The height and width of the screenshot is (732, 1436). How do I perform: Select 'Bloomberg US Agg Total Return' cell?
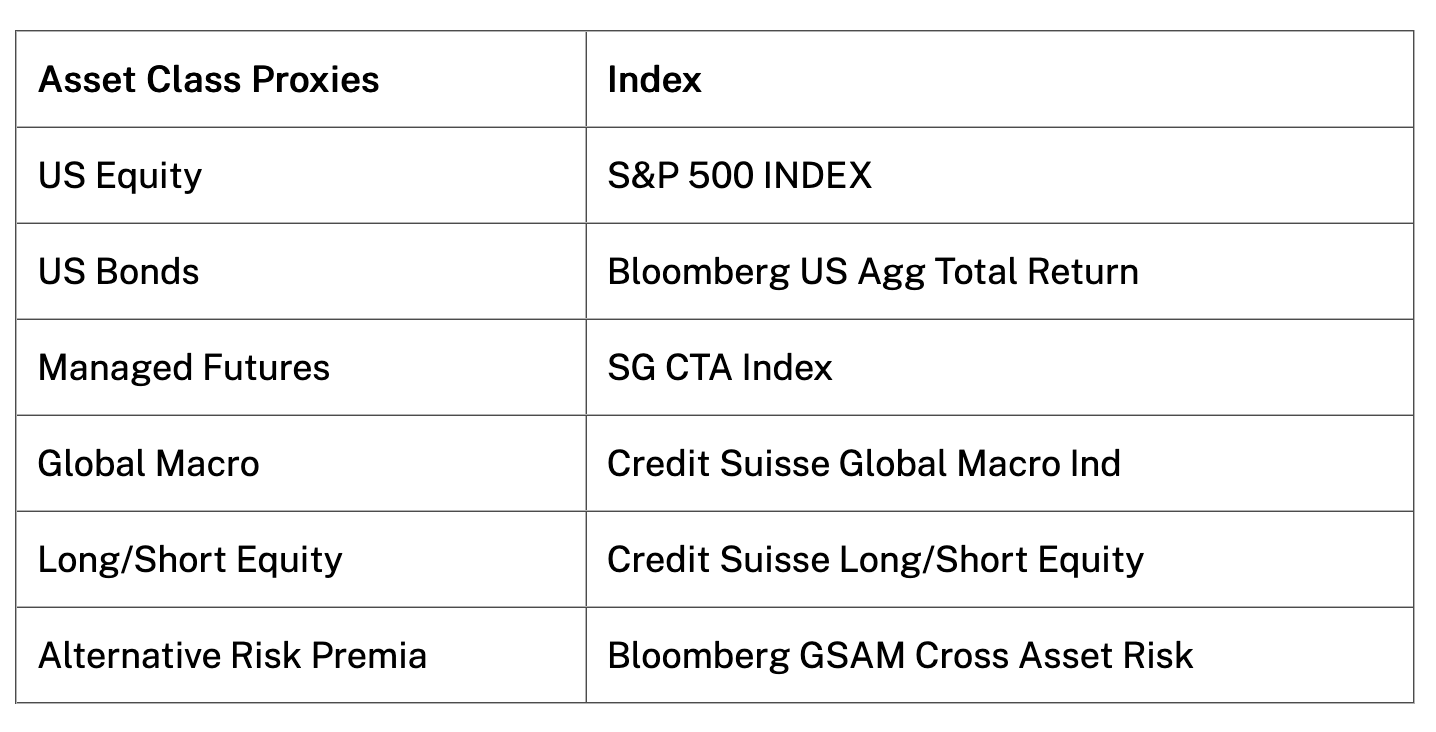click(872, 272)
